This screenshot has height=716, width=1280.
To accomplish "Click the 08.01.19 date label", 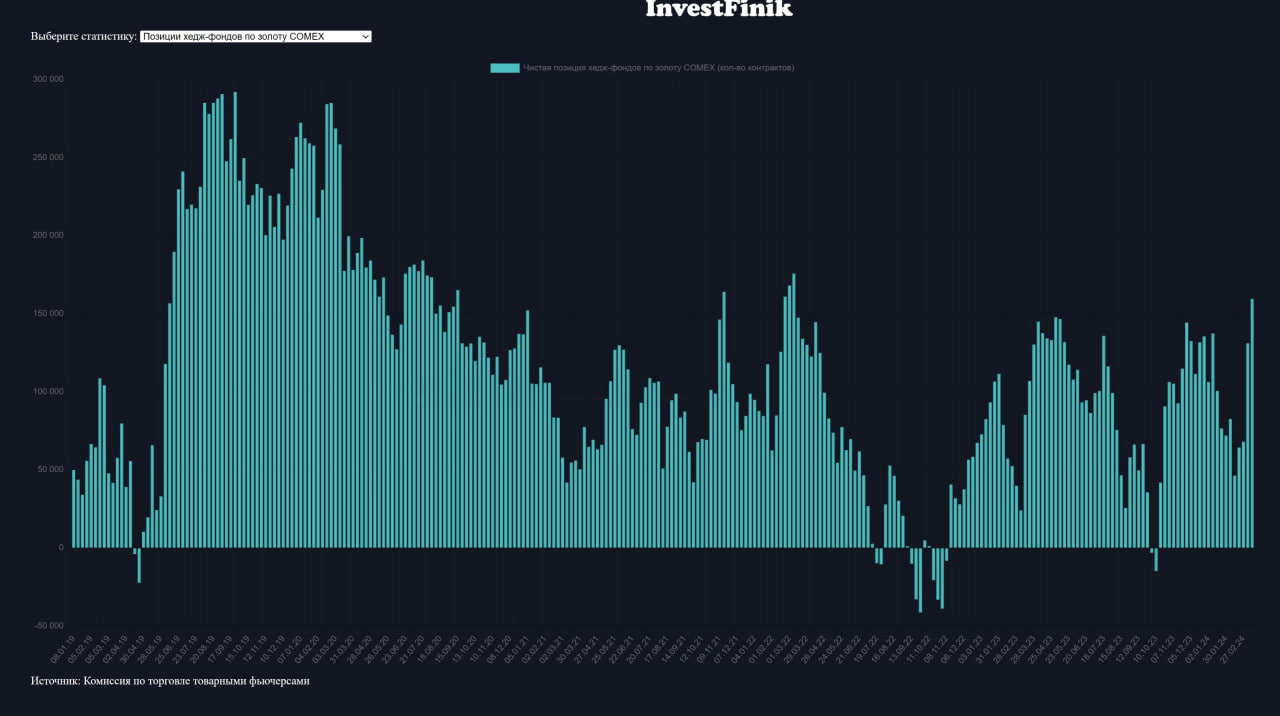I will [64, 650].
